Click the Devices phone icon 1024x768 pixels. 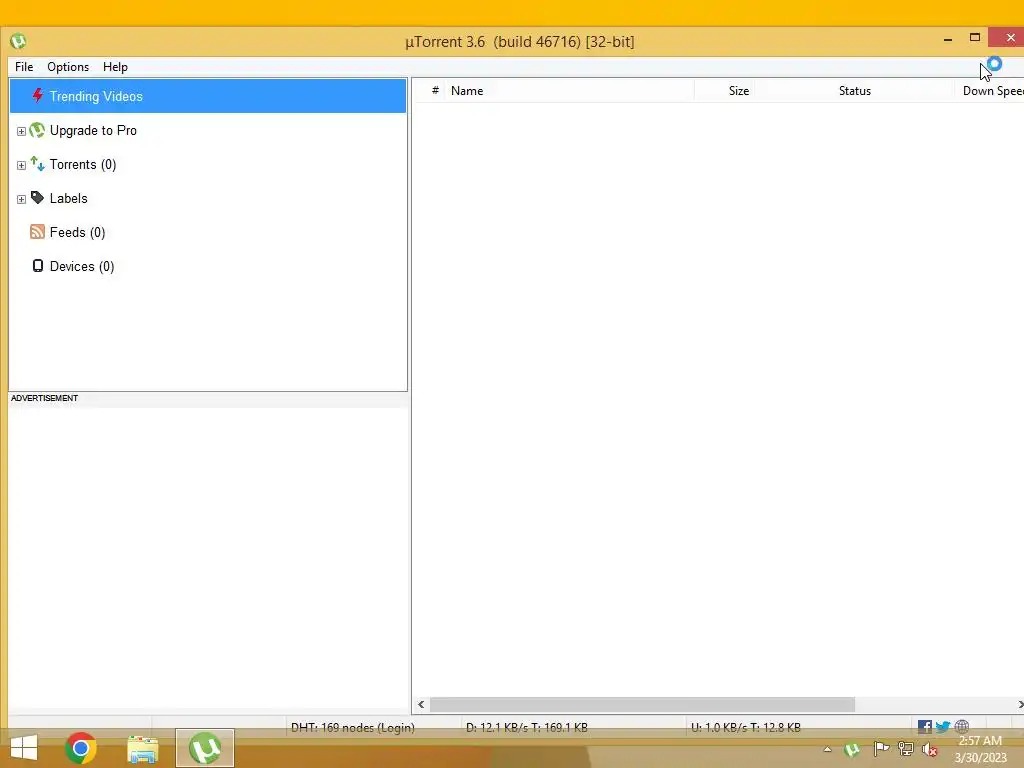[38, 266]
